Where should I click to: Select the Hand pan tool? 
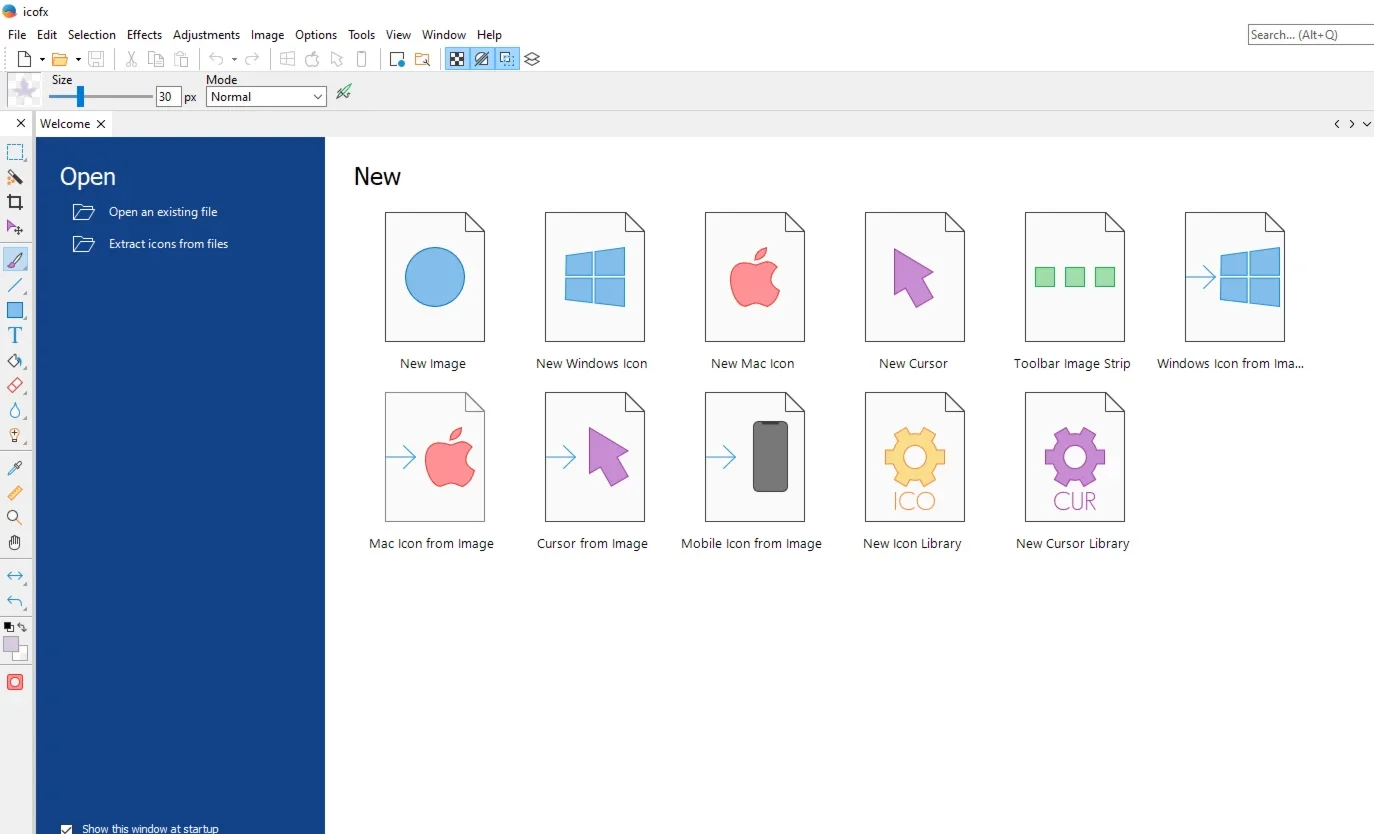(x=15, y=543)
